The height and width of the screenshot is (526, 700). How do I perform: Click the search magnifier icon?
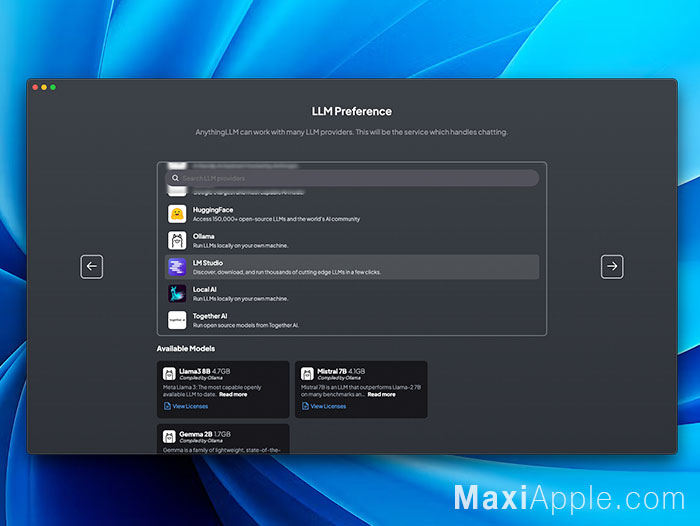pyautogui.click(x=175, y=178)
